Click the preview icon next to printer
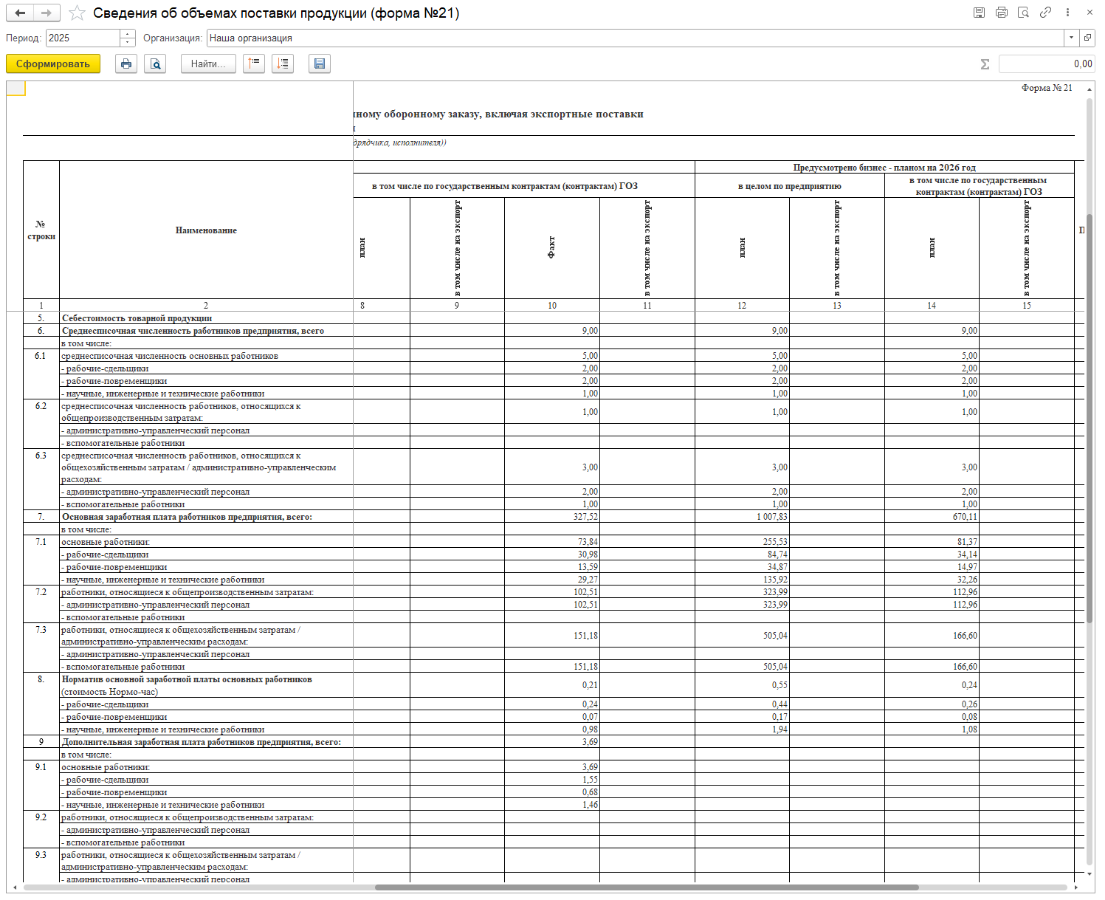Viewport: 1105px width, 900px height. point(155,63)
